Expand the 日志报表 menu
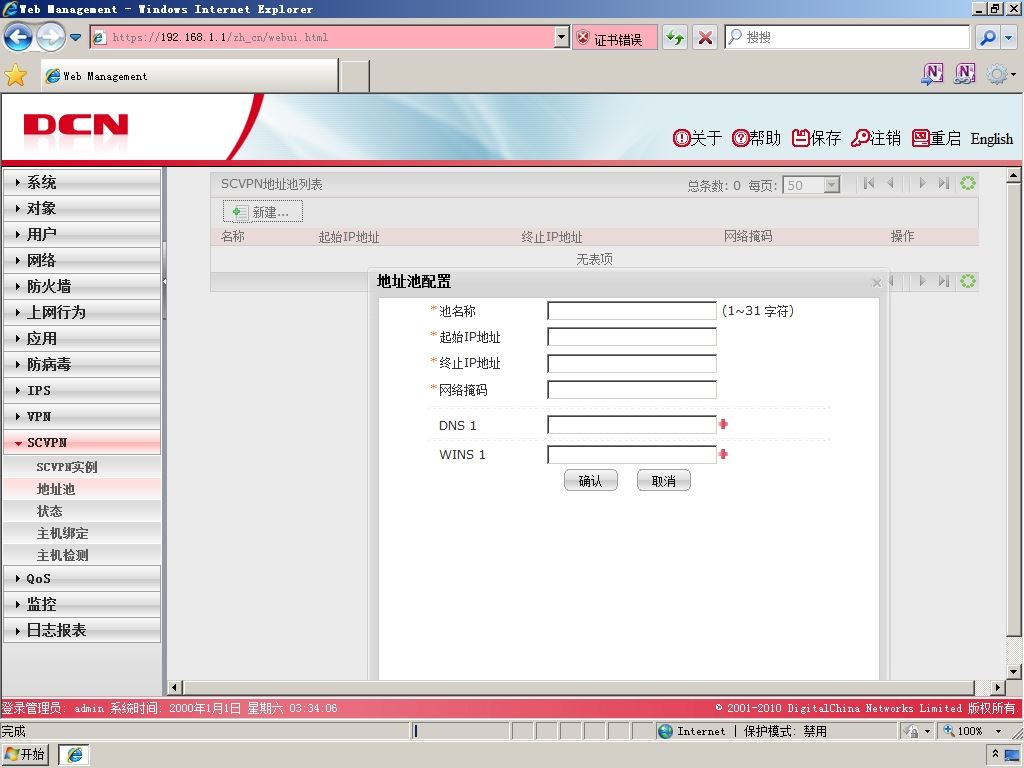Viewport: 1024px width, 768px height. 82,630
